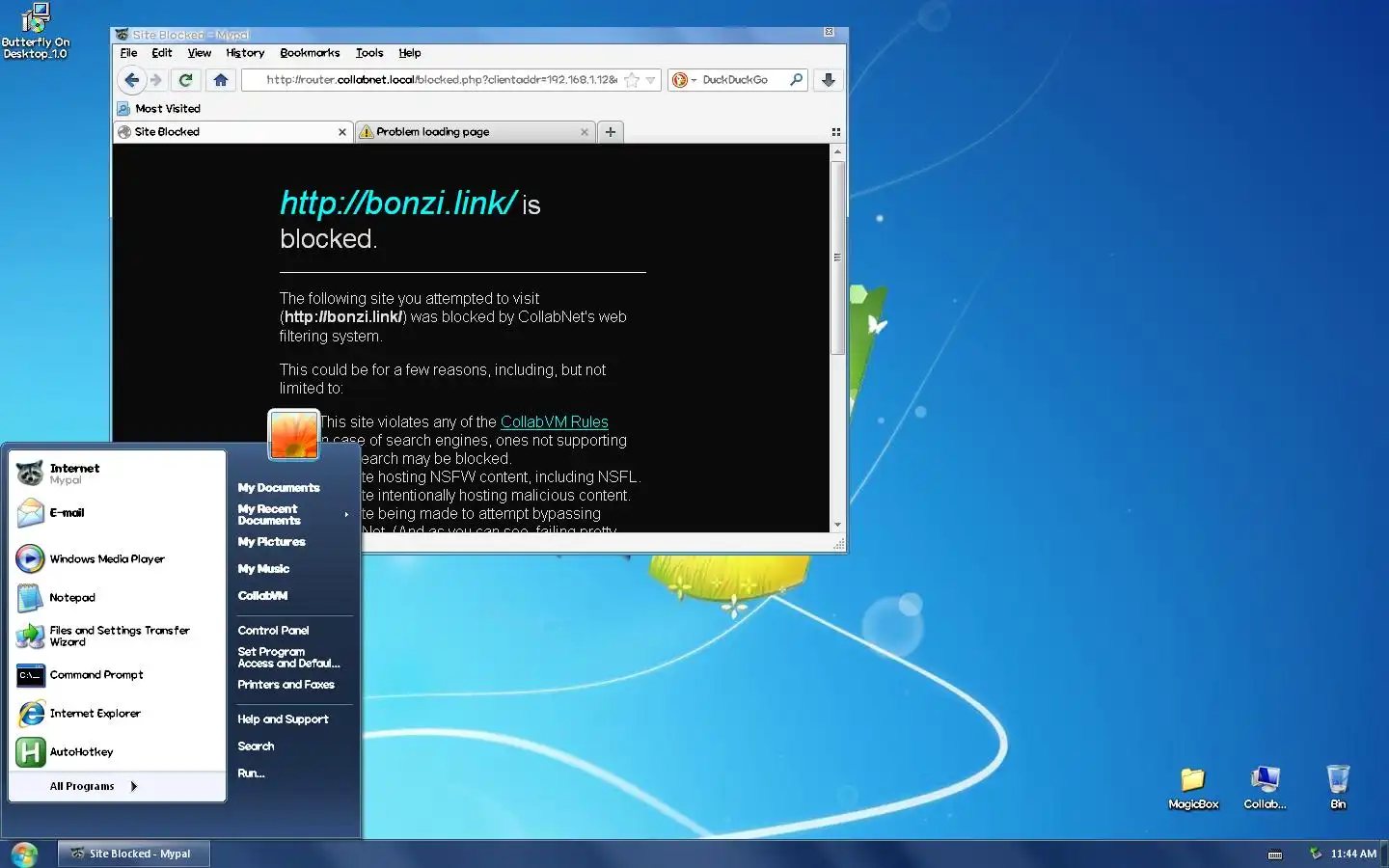Click the page scrollbar down arrow
Screen dimensions: 1389x868
(837, 525)
